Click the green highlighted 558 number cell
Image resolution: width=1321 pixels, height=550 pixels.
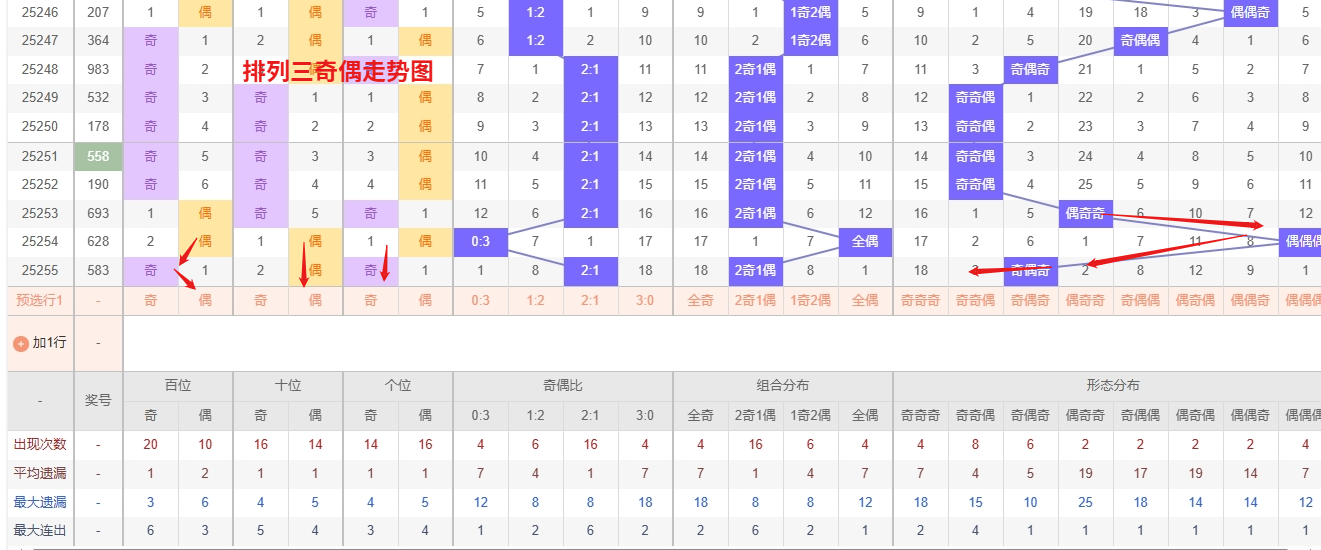coord(98,156)
